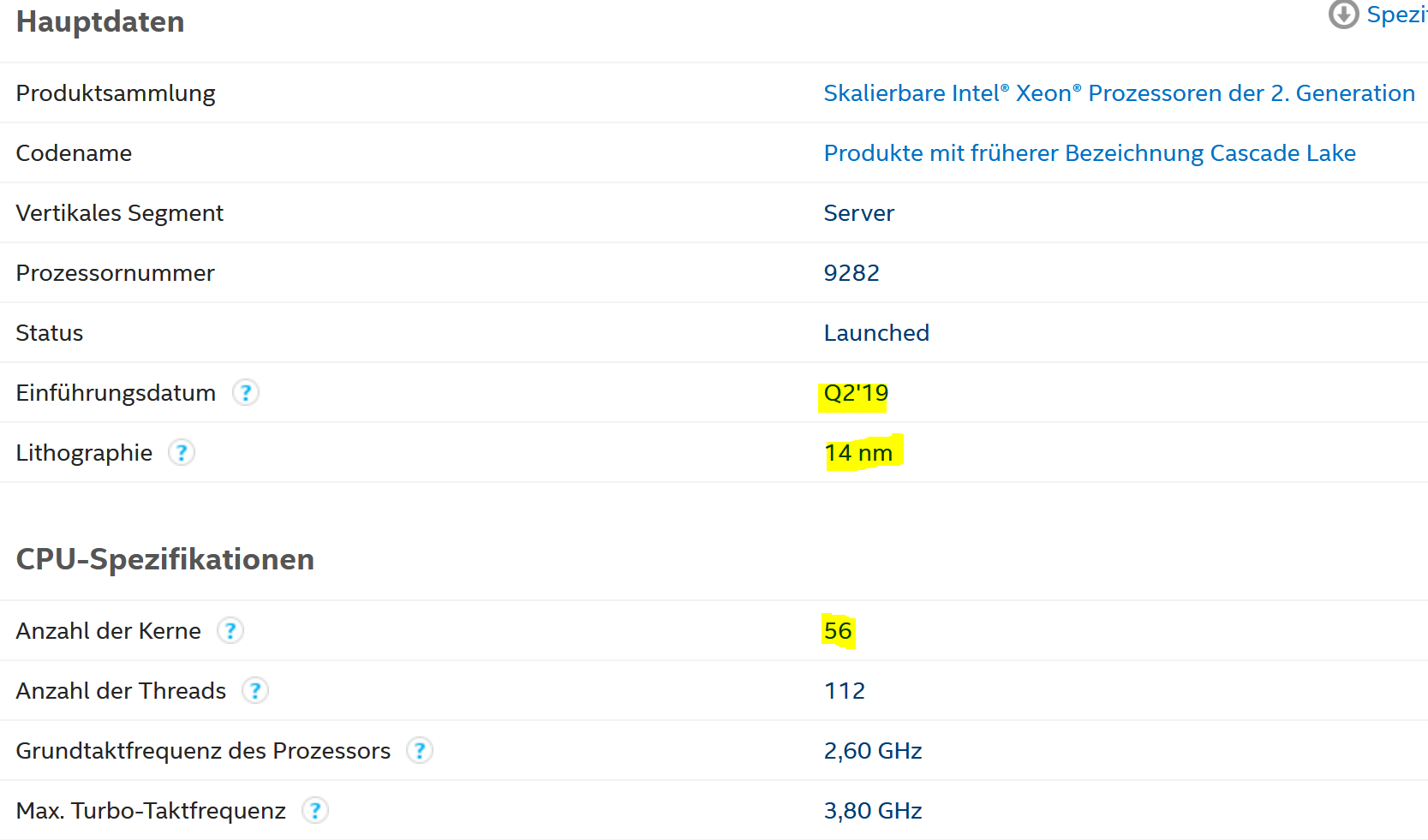Select the highlighted 56 core count value

click(838, 631)
